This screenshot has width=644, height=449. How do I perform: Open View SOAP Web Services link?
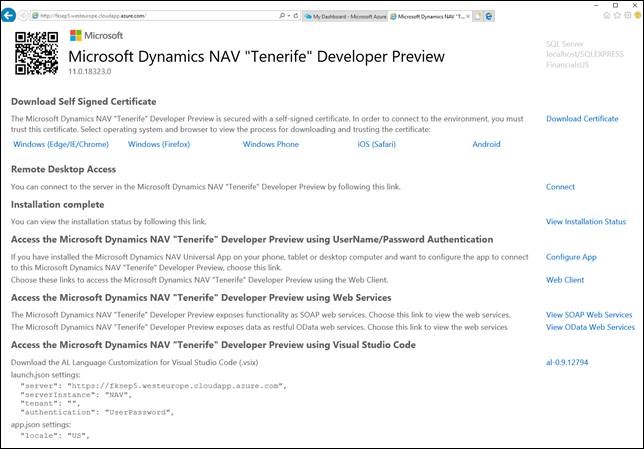[x=589, y=315]
